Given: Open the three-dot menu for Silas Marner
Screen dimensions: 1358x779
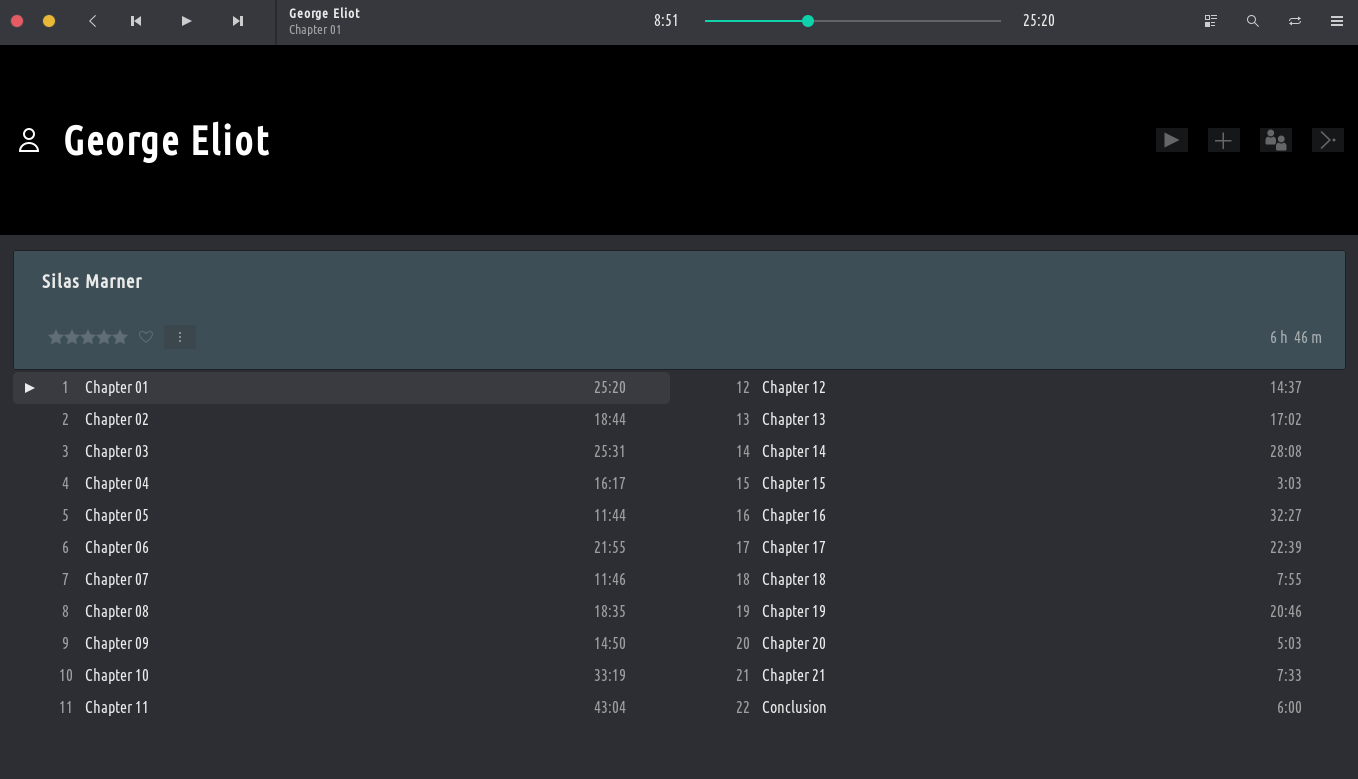Looking at the screenshot, I should (x=180, y=337).
